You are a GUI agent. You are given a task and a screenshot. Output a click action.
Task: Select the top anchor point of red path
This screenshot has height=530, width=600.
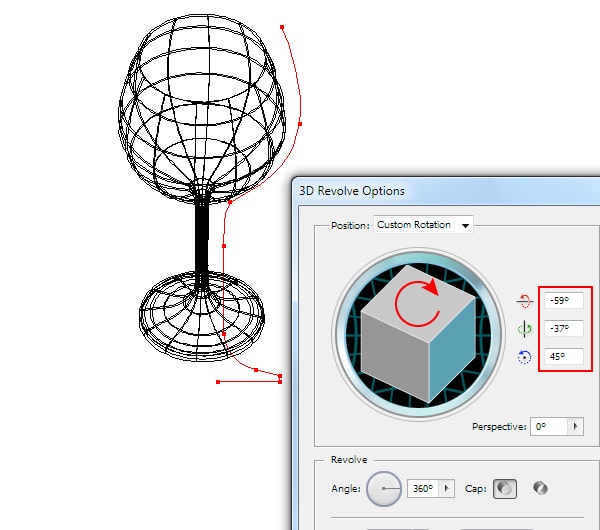(282, 27)
